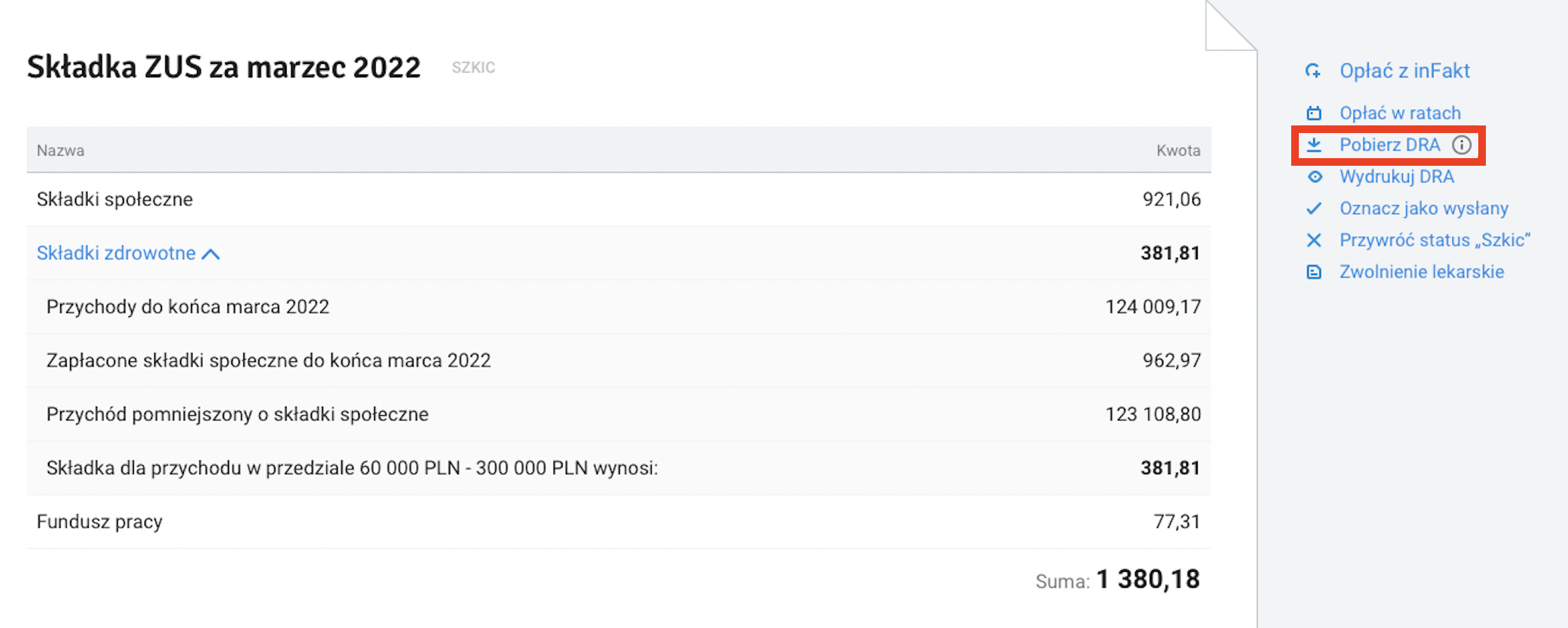Screen dimensions: 1568x628
Task: Click the document icon for Zwolnienie lekarskie
Action: point(1314,272)
